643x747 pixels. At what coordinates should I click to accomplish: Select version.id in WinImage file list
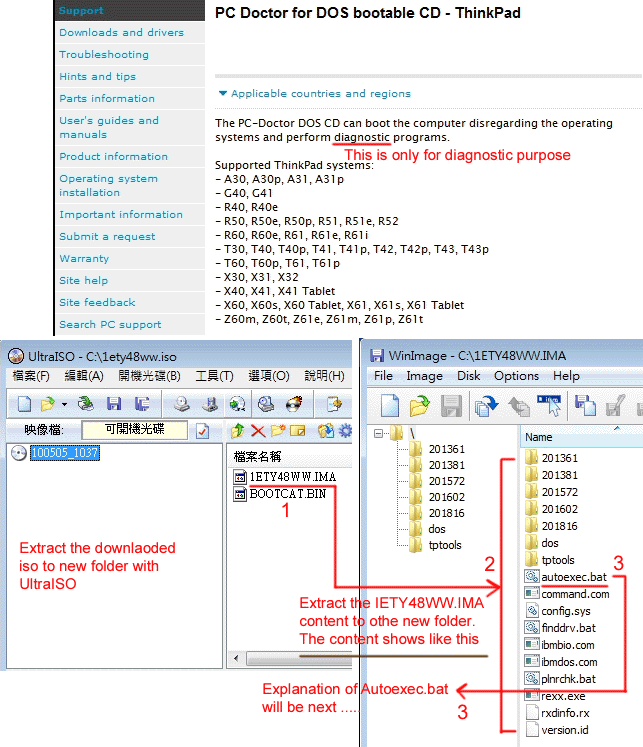pos(565,730)
